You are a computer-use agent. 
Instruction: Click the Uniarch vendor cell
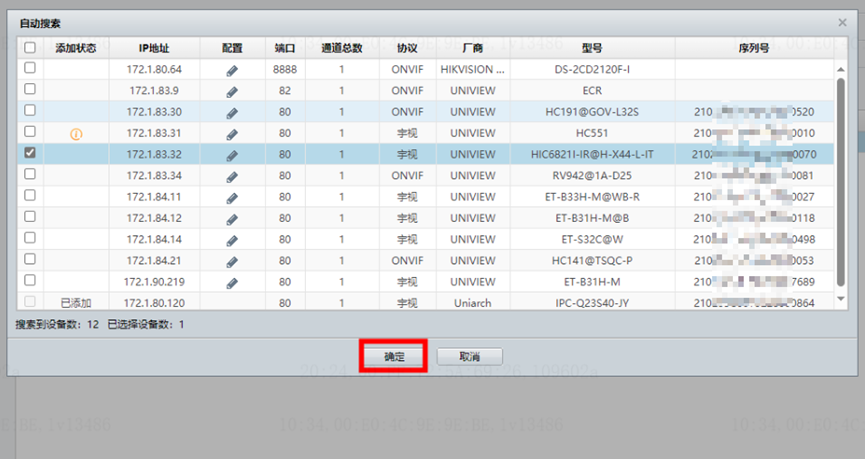pyautogui.click(x=473, y=303)
